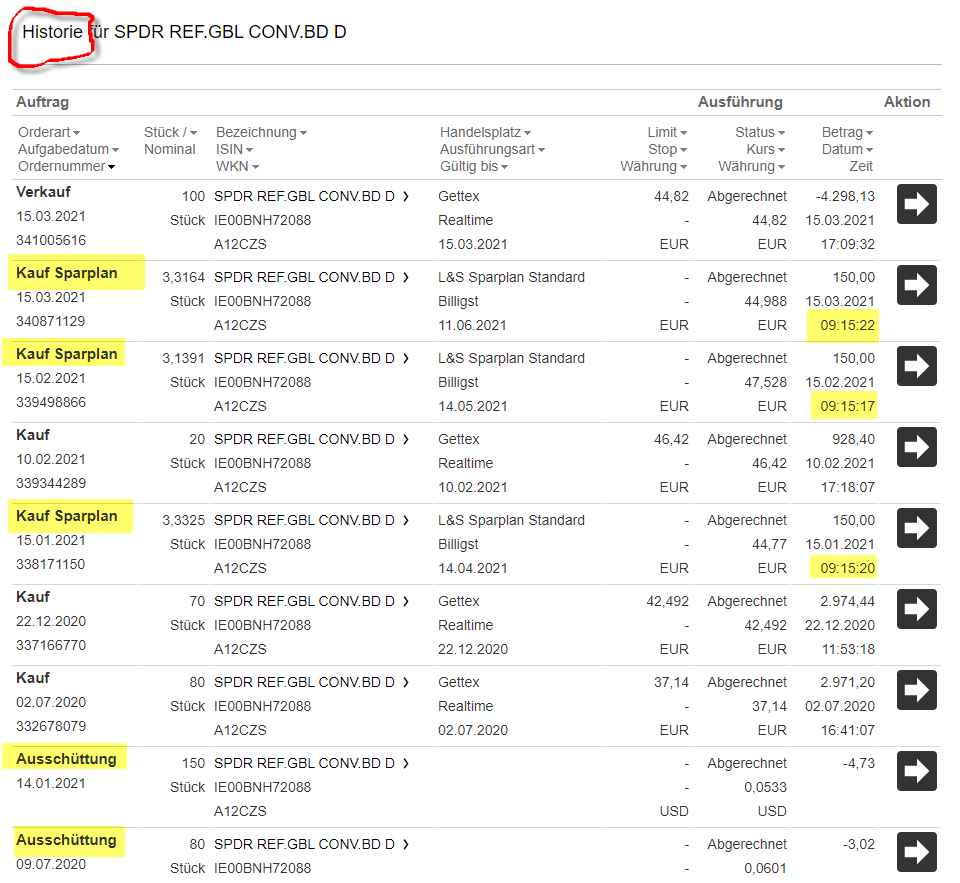The width and height of the screenshot is (960, 883).
Task: Select order number 338171150
Action: tap(51, 565)
